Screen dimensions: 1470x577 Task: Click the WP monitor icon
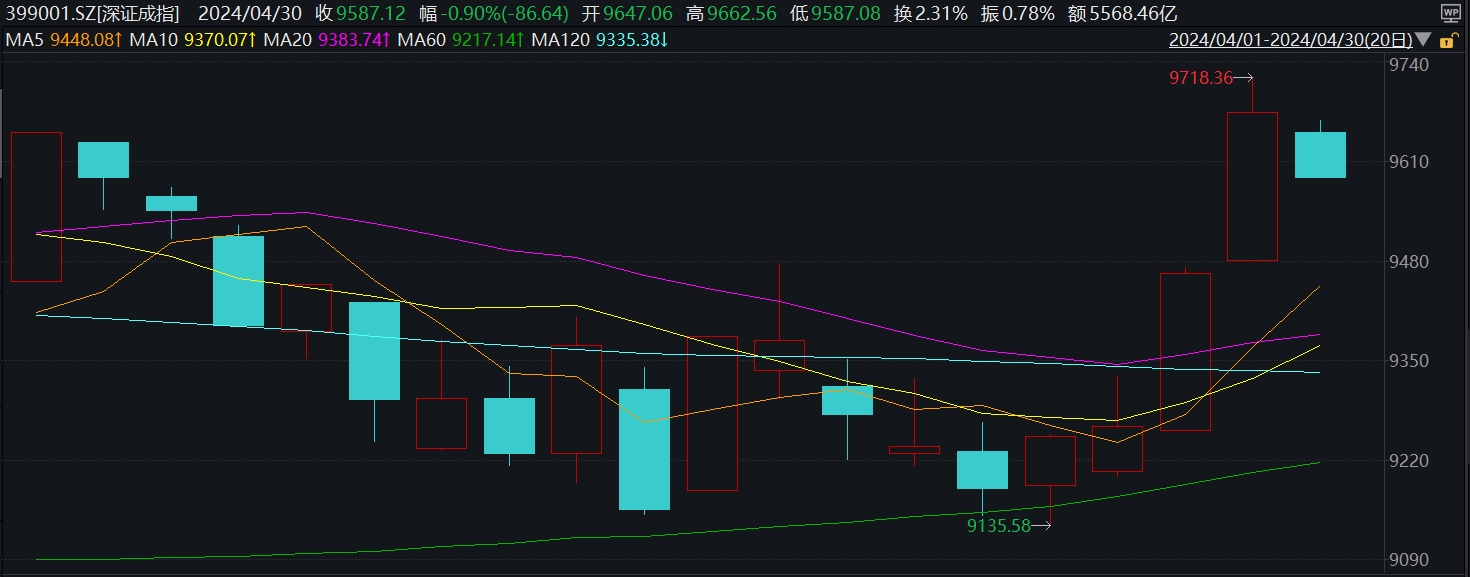1449,13
